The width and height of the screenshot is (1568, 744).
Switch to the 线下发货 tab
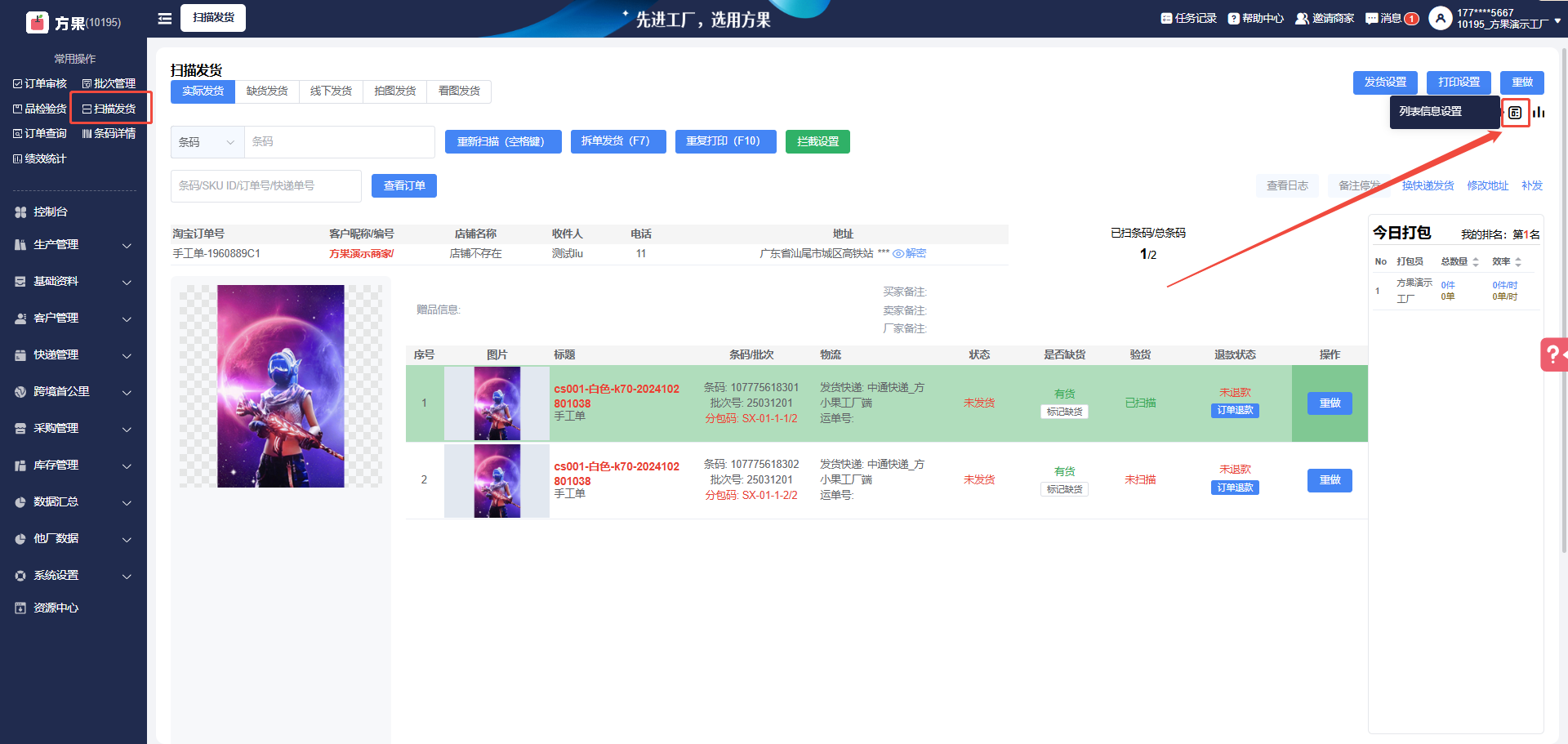(331, 91)
